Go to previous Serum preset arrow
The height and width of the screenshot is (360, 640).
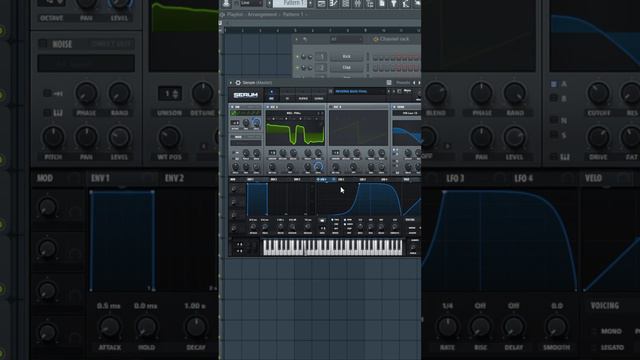click(x=389, y=91)
